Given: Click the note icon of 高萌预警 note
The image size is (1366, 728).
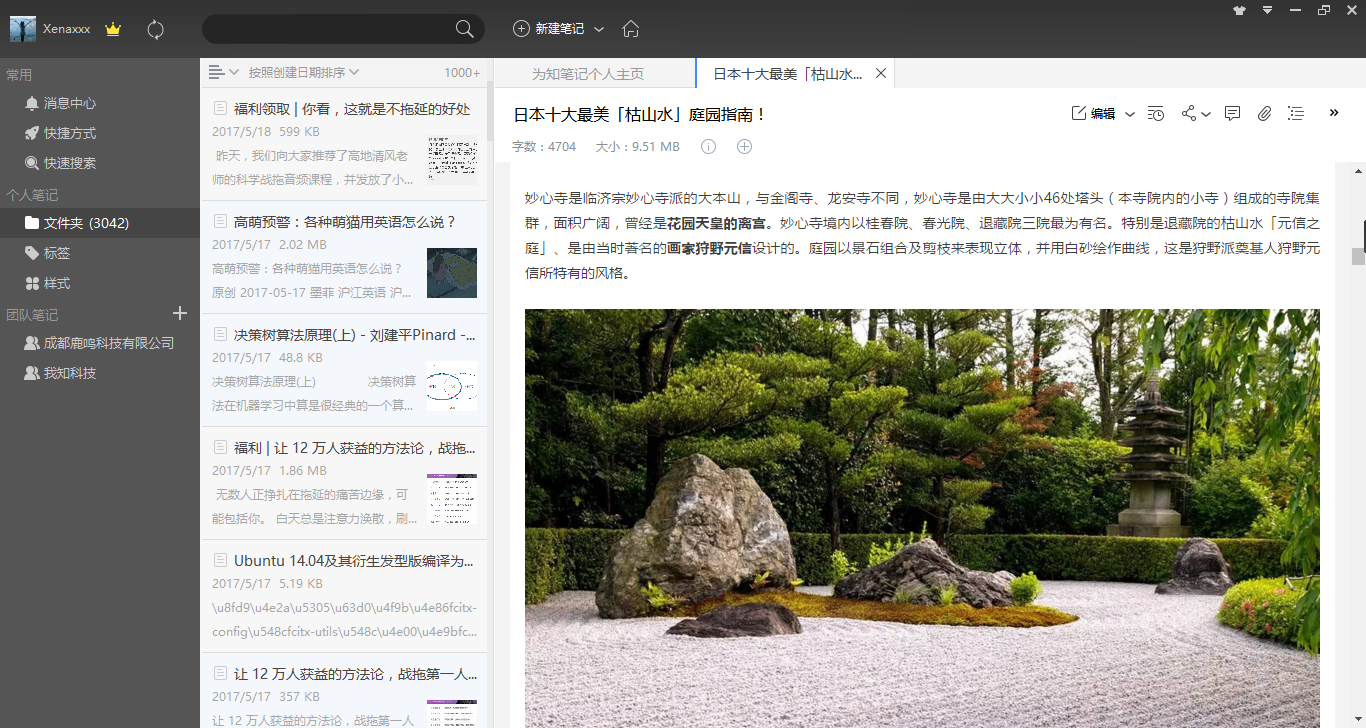Looking at the screenshot, I should (219, 221).
